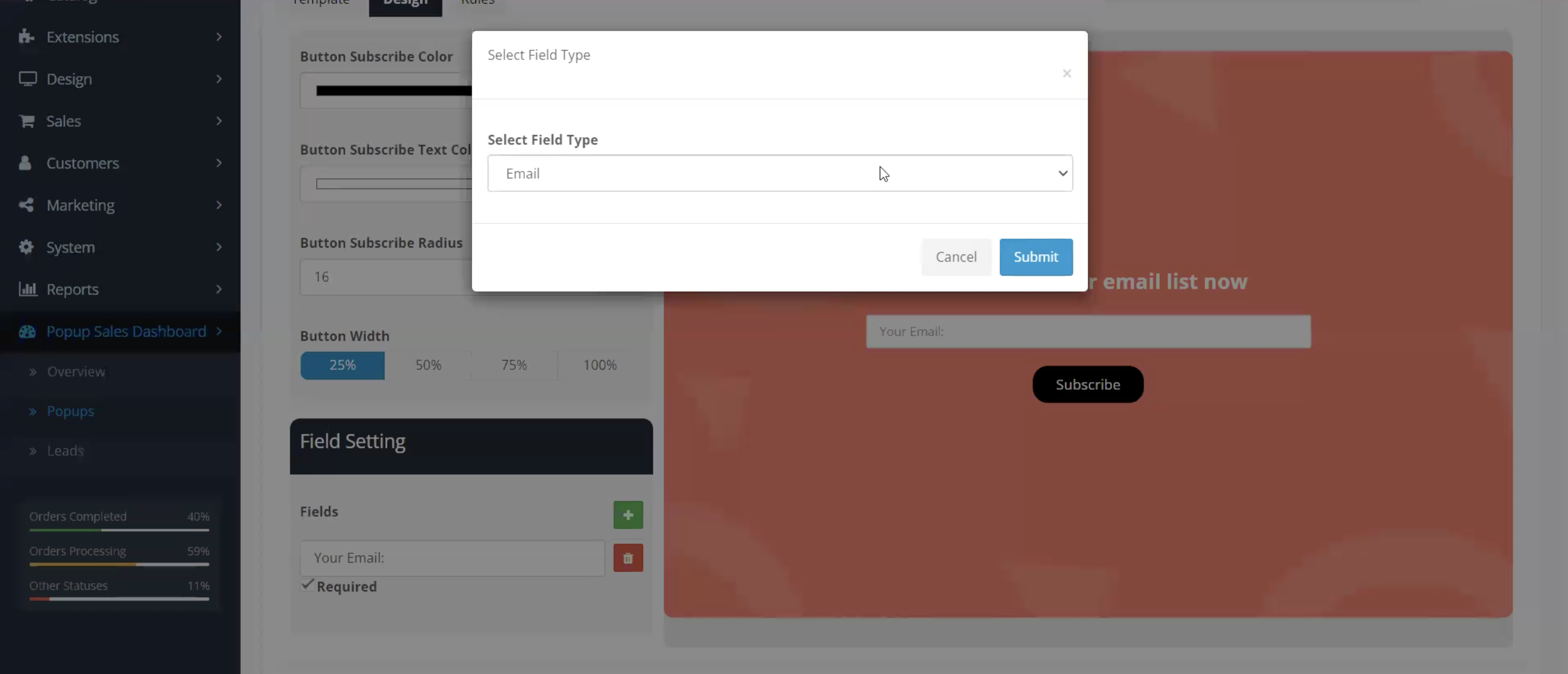Image resolution: width=1568 pixels, height=674 pixels.
Task: Click the Field Setting panel header
Action: point(471,446)
